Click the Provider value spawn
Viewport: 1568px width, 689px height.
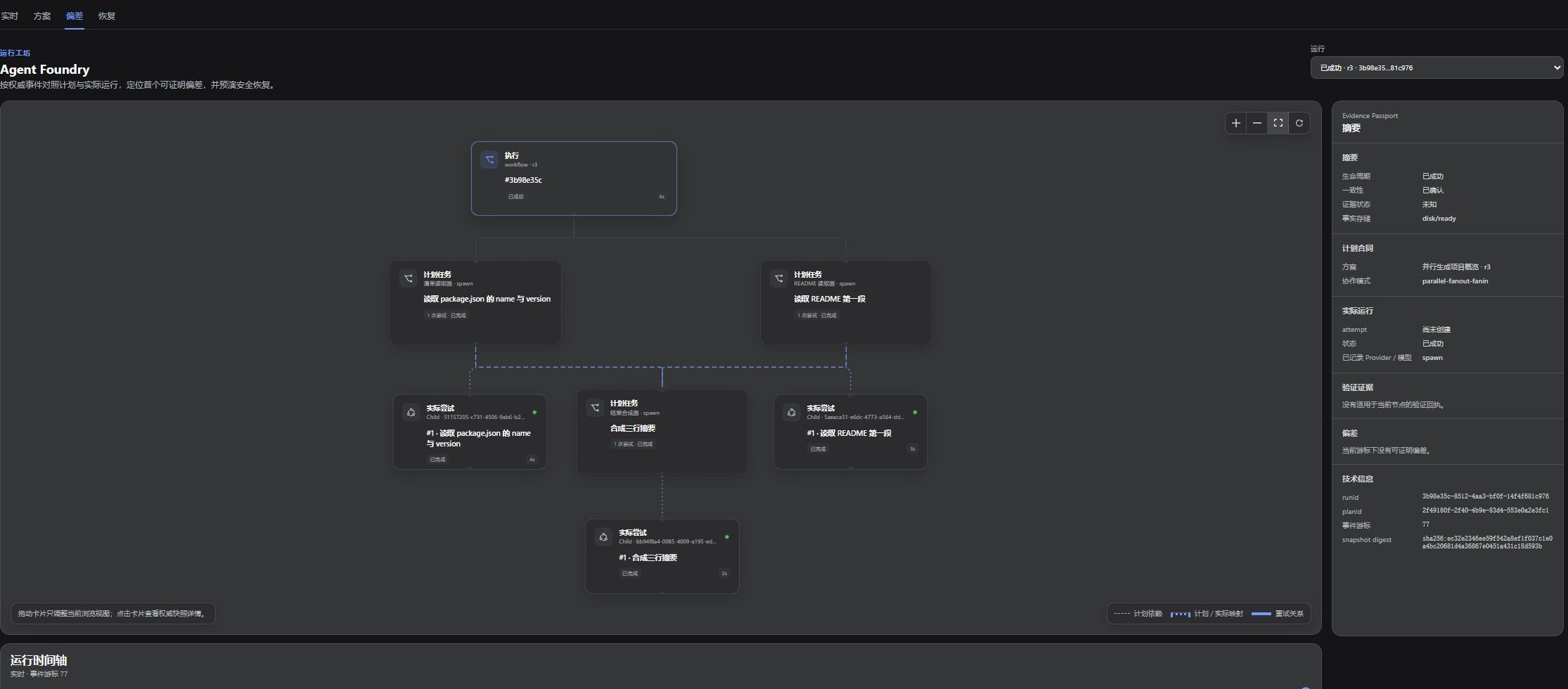1432,358
